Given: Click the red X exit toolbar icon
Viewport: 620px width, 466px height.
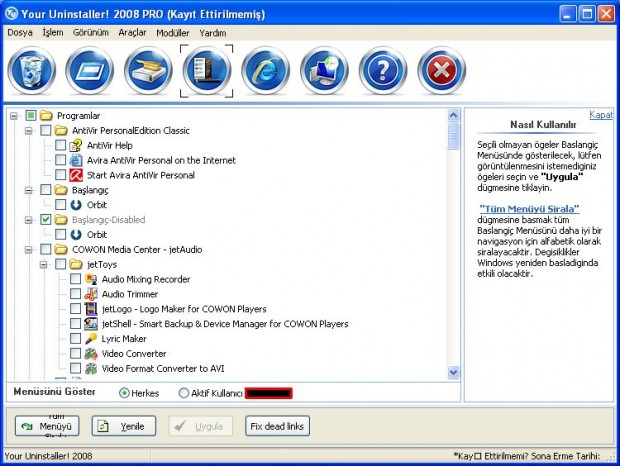Looking at the screenshot, I should [x=441, y=70].
